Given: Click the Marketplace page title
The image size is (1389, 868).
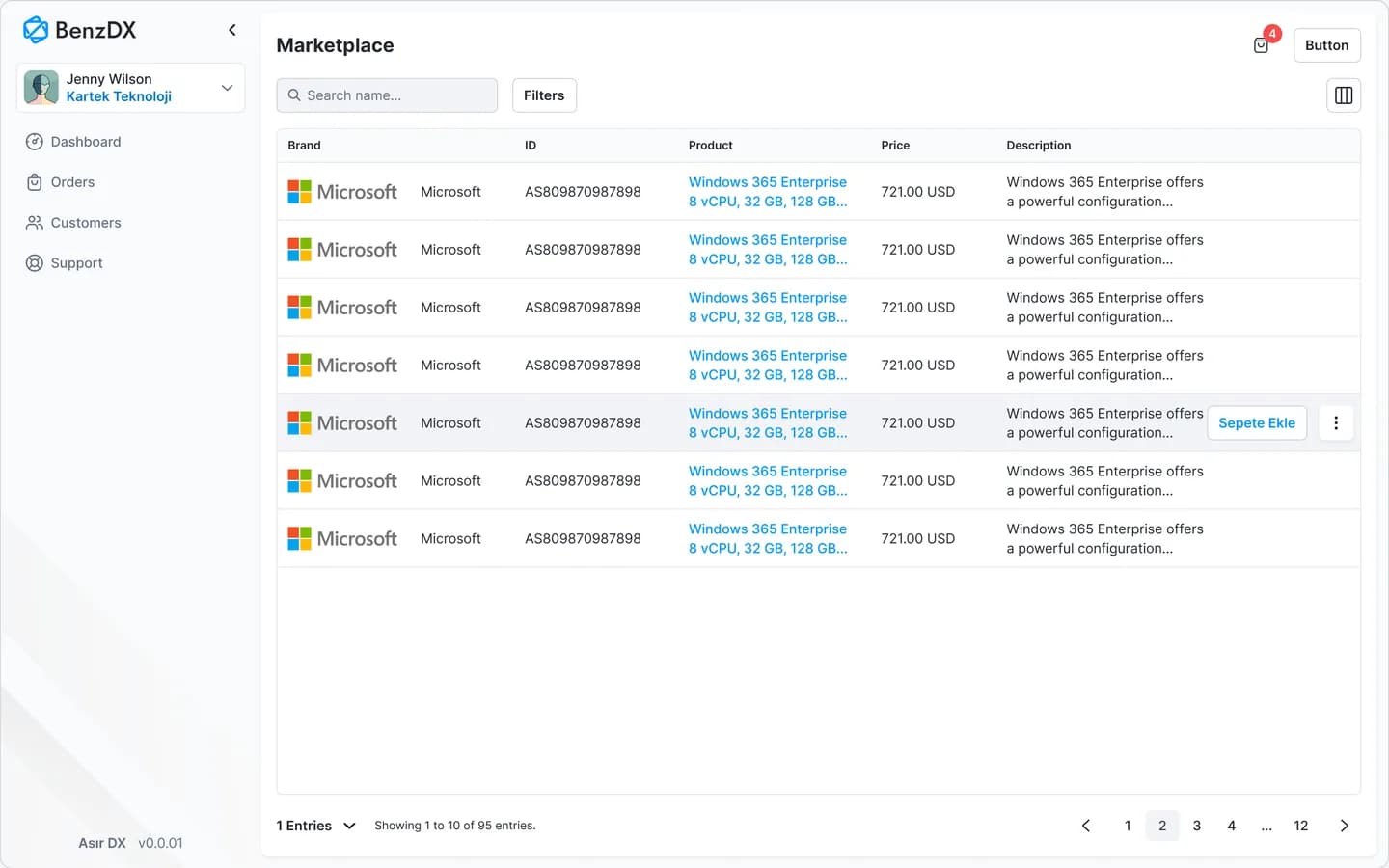Looking at the screenshot, I should point(335,45).
